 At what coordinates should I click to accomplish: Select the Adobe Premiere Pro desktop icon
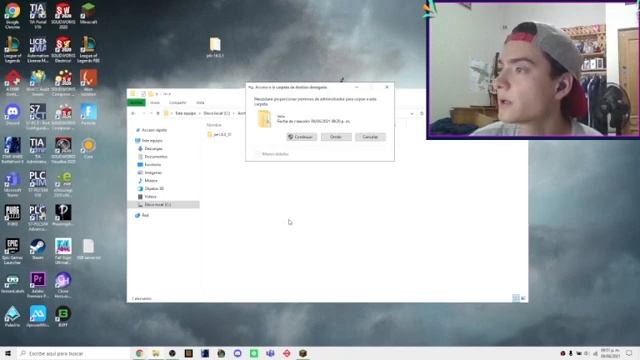point(38,285)
